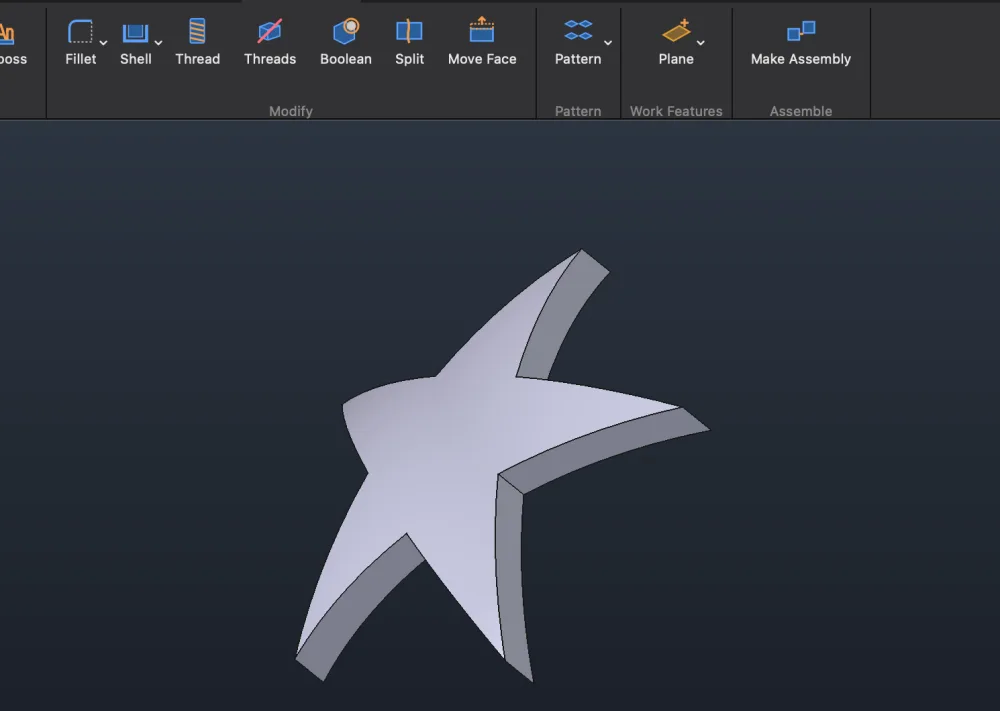Select the Fillet tool
The image size is (1000, 711).
tap(80, 42)
